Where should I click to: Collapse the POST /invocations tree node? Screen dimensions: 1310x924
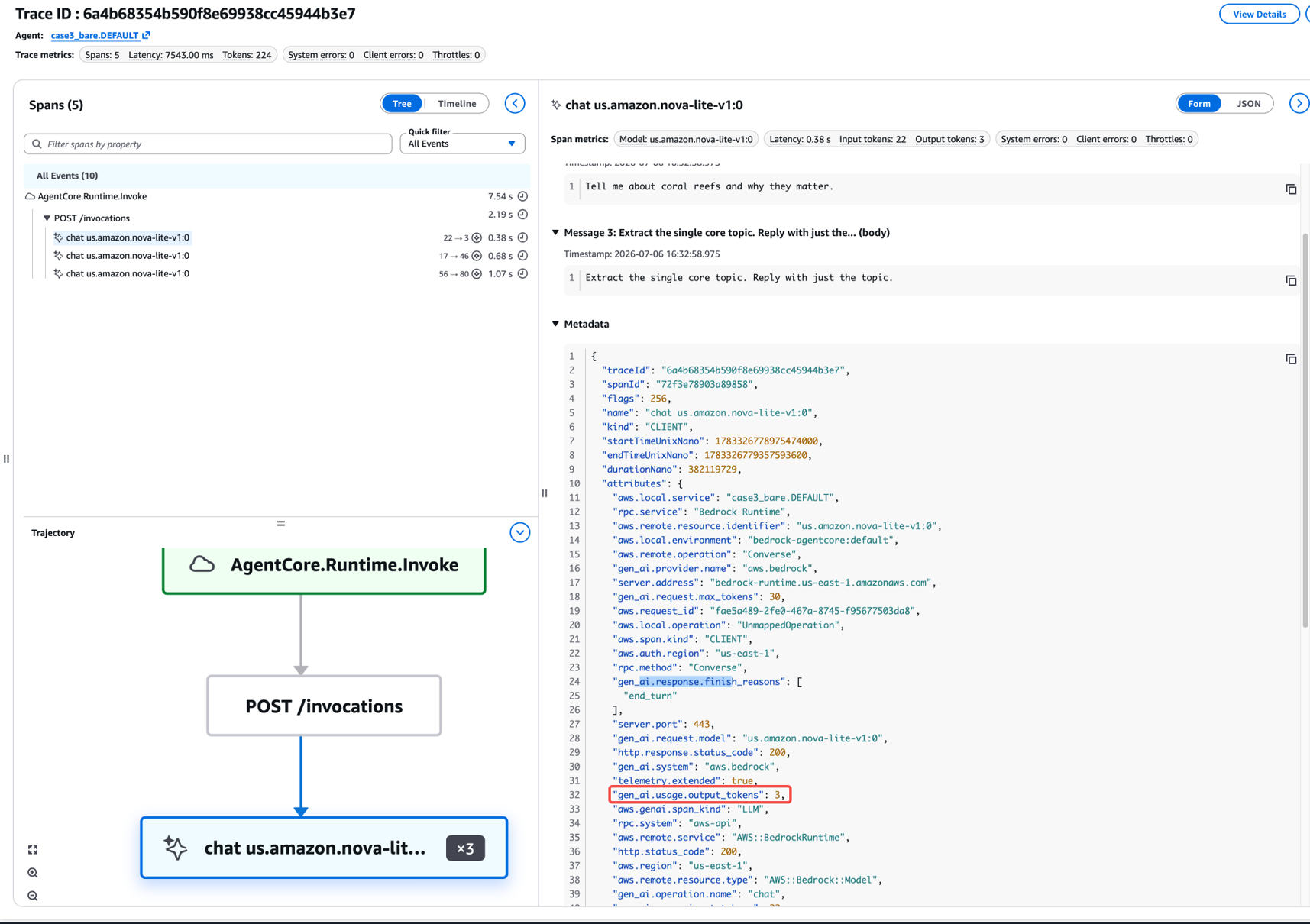[x=47, y=218]
